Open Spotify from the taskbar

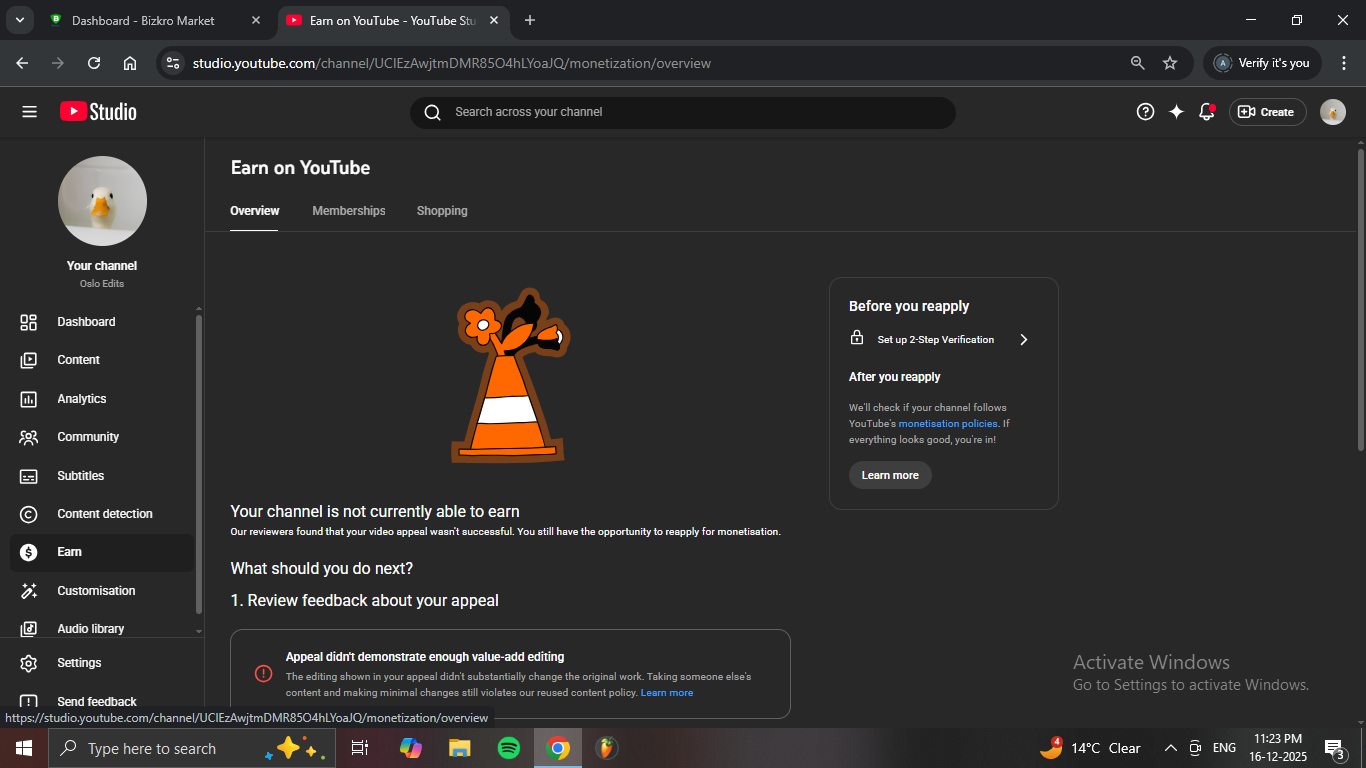(508, 748)
